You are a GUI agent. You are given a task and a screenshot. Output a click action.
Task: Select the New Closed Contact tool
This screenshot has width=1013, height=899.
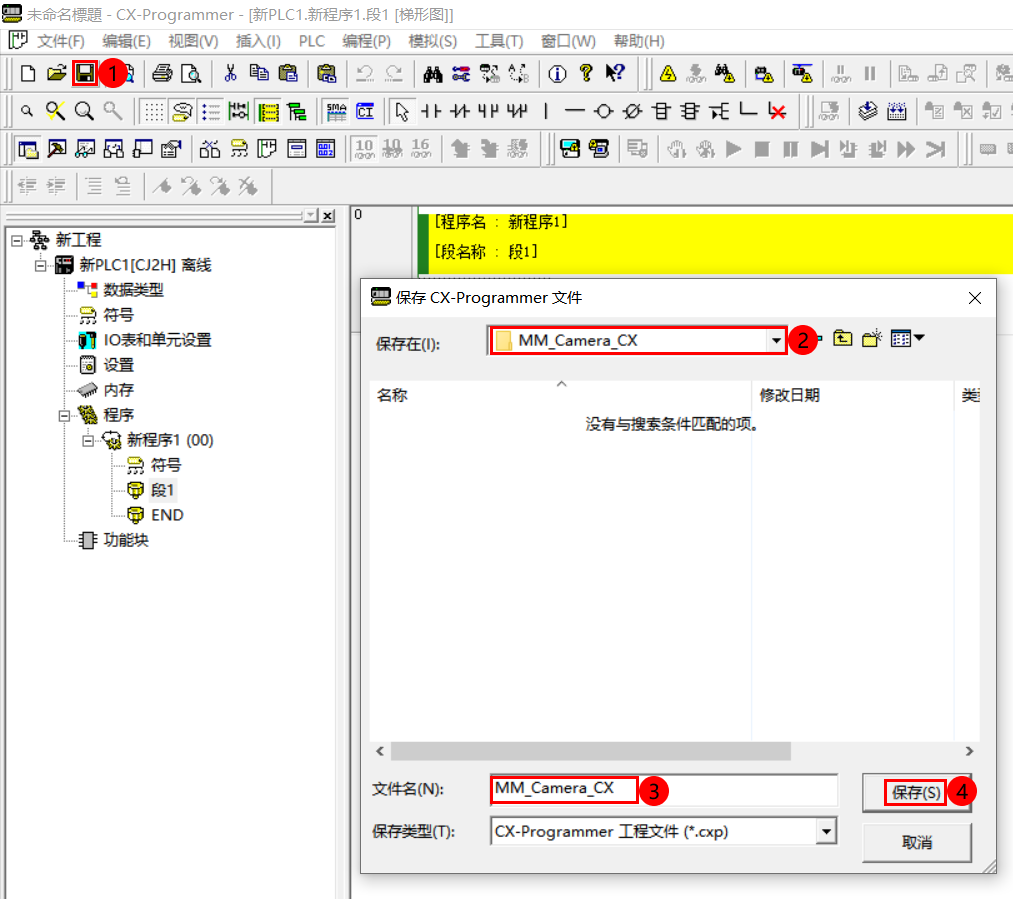tap(460, 111)
